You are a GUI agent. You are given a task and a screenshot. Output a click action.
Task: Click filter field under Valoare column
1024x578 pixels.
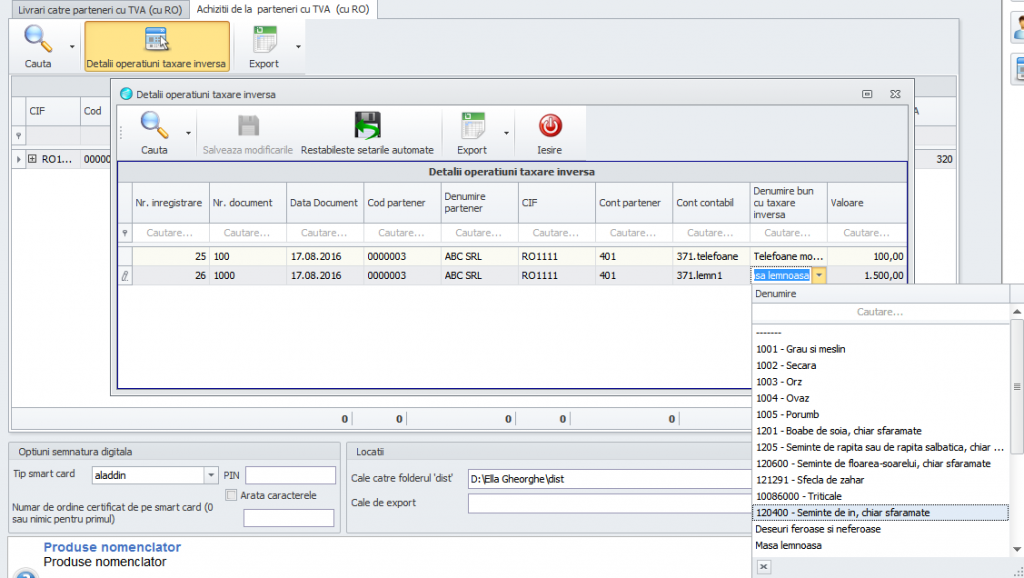pyautogui.click(x=867, y=233)
